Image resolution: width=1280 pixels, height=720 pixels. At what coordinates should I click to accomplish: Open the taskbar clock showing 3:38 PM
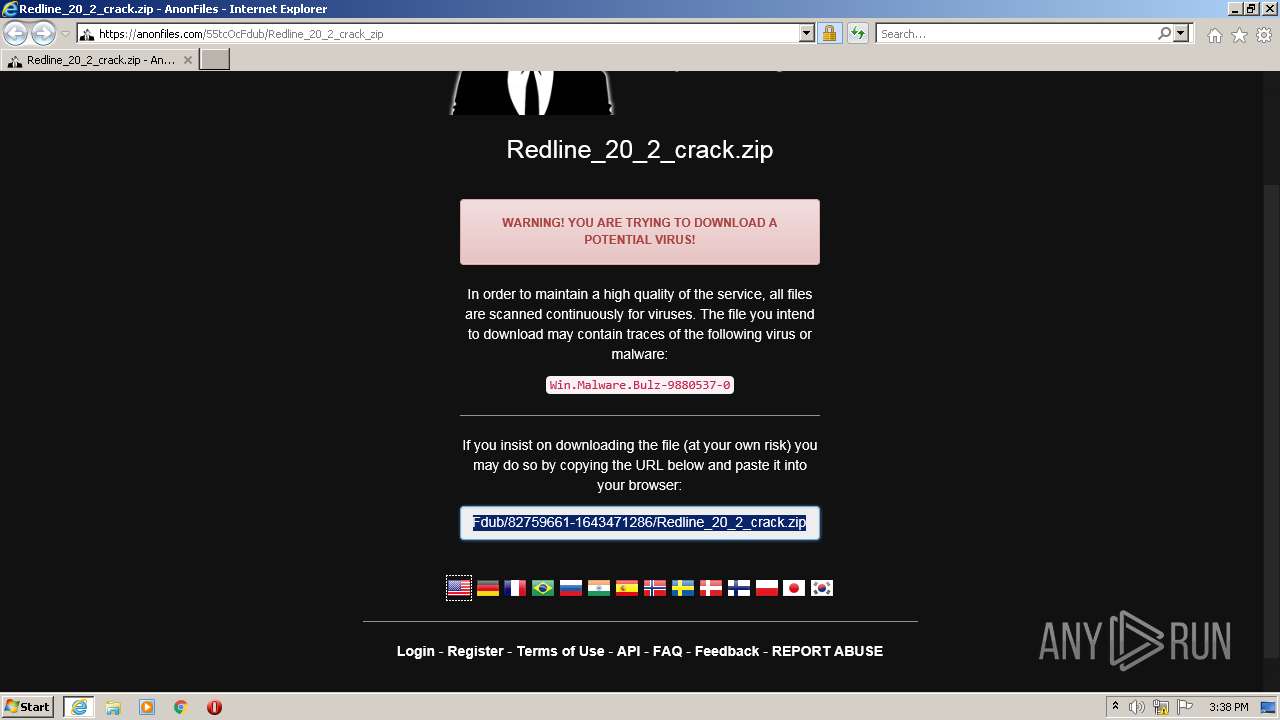pyautogui.click(x=1228, y=707)
